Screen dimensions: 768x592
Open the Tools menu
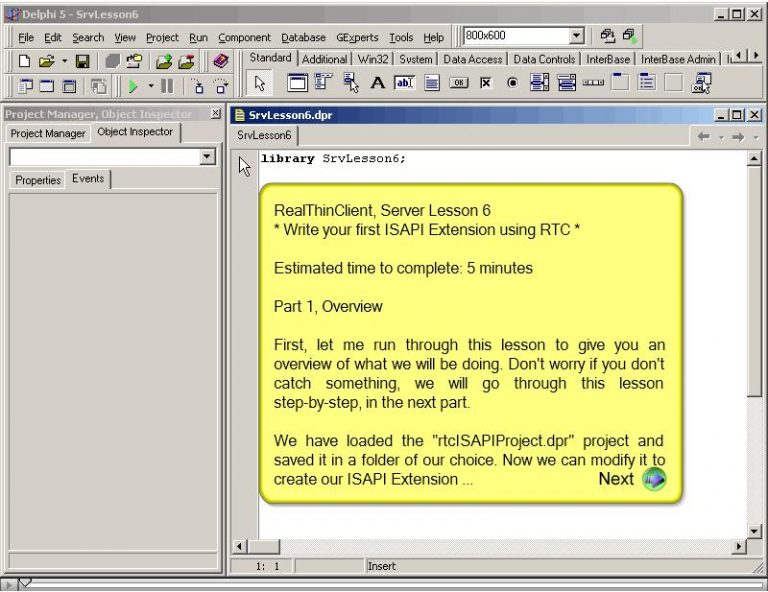tap(401, 38)
